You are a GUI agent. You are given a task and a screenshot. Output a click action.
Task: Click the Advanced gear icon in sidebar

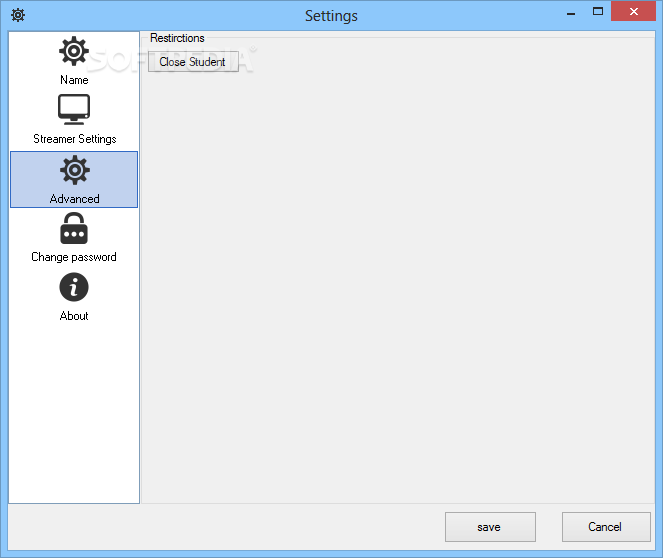point(74,170)
